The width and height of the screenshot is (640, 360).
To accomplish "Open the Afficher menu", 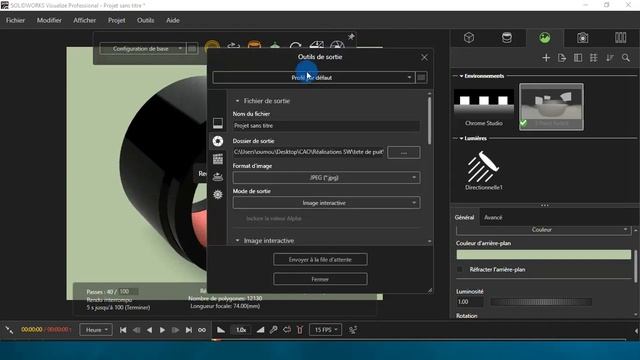I will click(84, 20).
